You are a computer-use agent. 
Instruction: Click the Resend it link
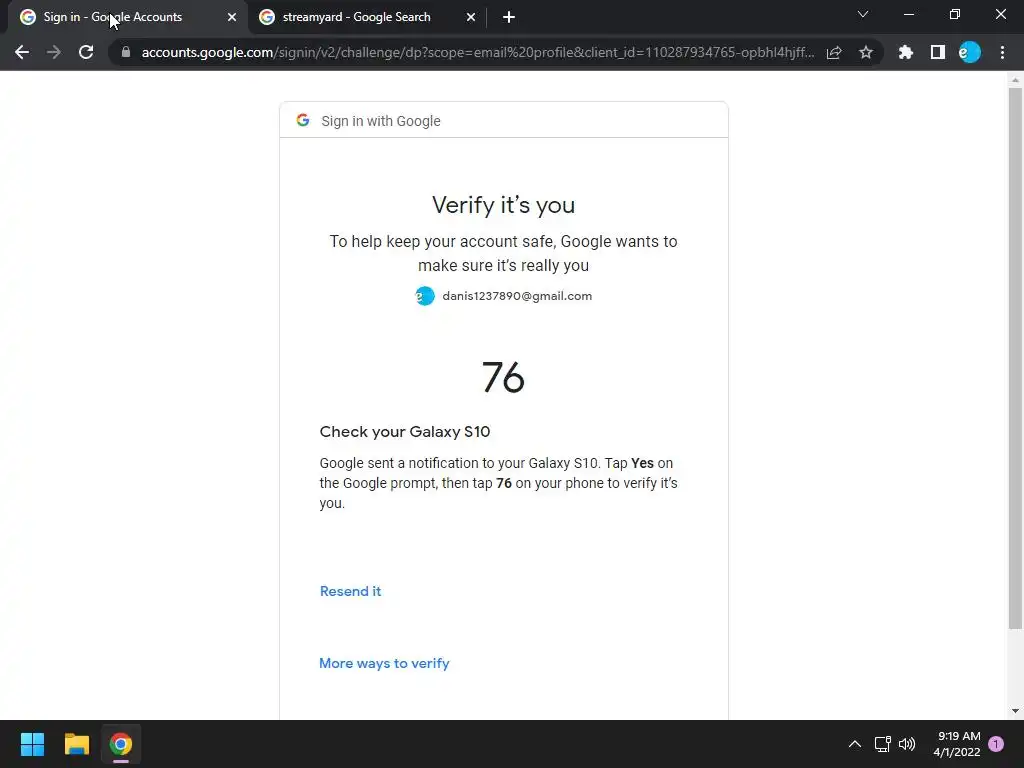point(351,591)
